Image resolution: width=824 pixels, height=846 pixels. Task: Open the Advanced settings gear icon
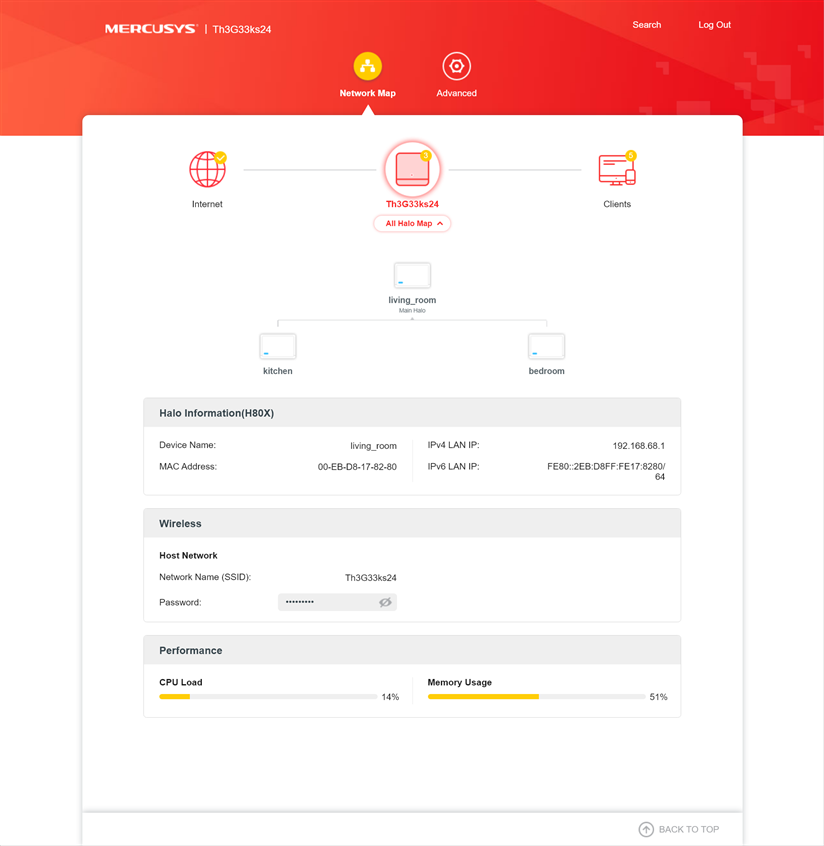pos(457,66)
